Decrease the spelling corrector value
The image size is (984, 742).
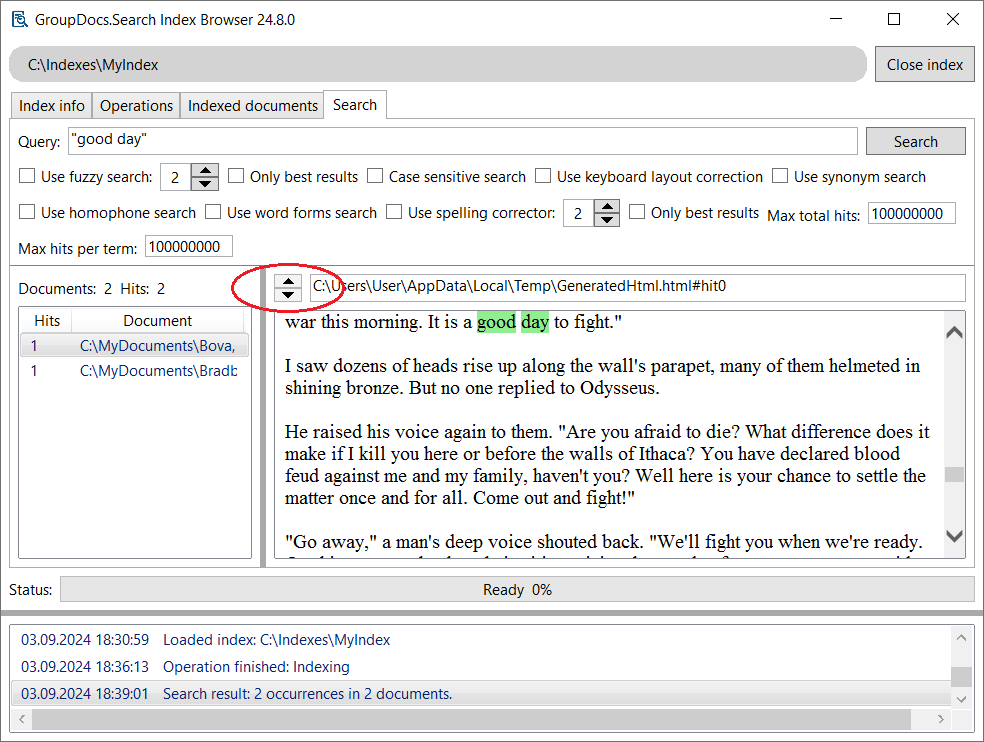tap(607, 219)
